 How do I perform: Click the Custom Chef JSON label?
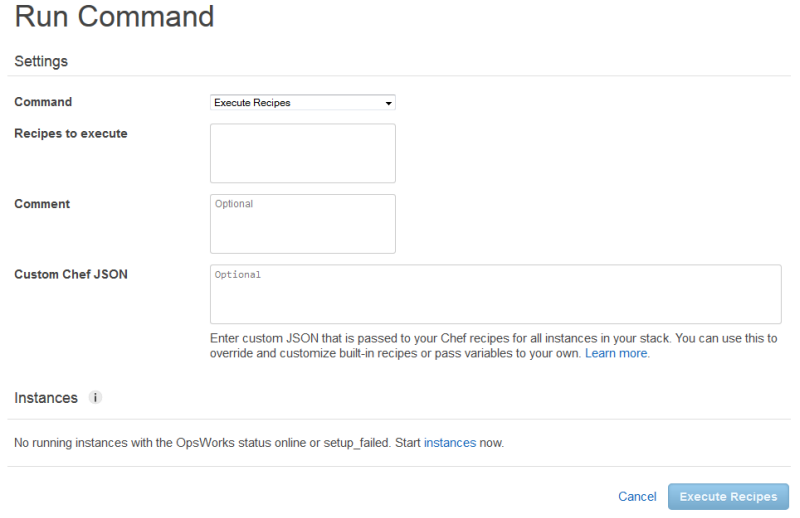pyautogui.click(x=71, y=274)
